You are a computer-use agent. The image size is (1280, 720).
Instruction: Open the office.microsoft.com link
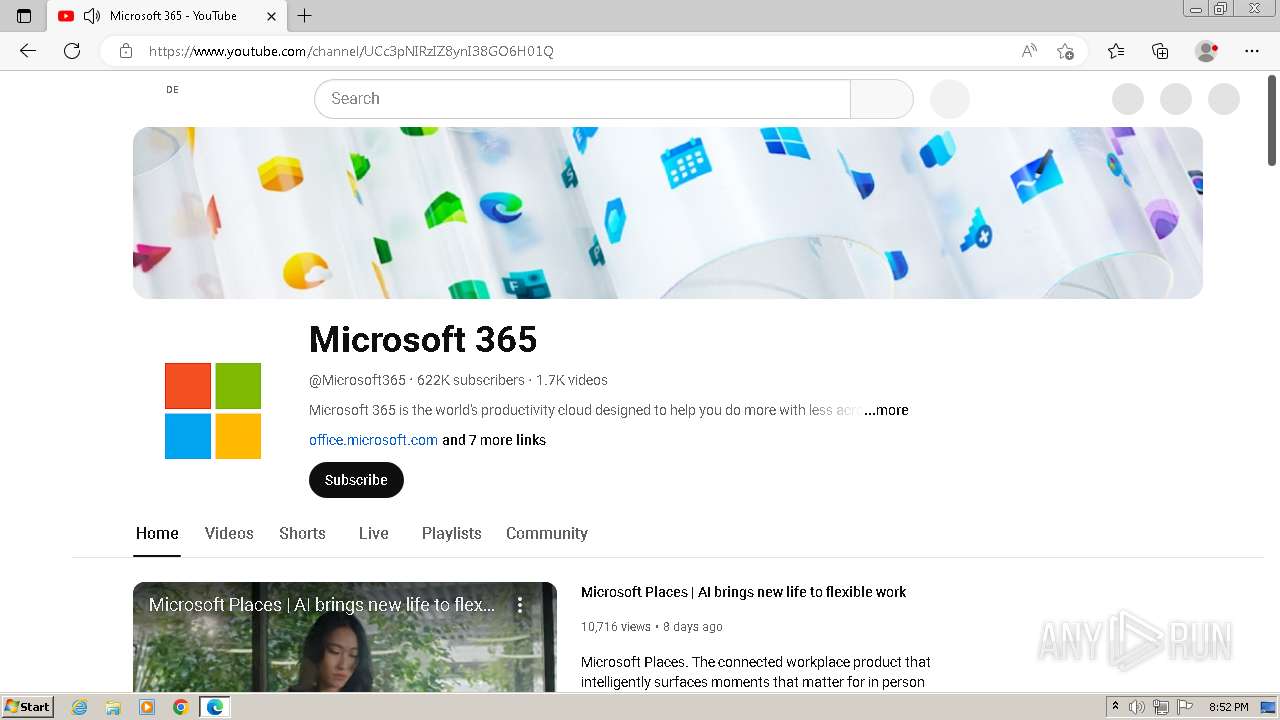(373, 440)
